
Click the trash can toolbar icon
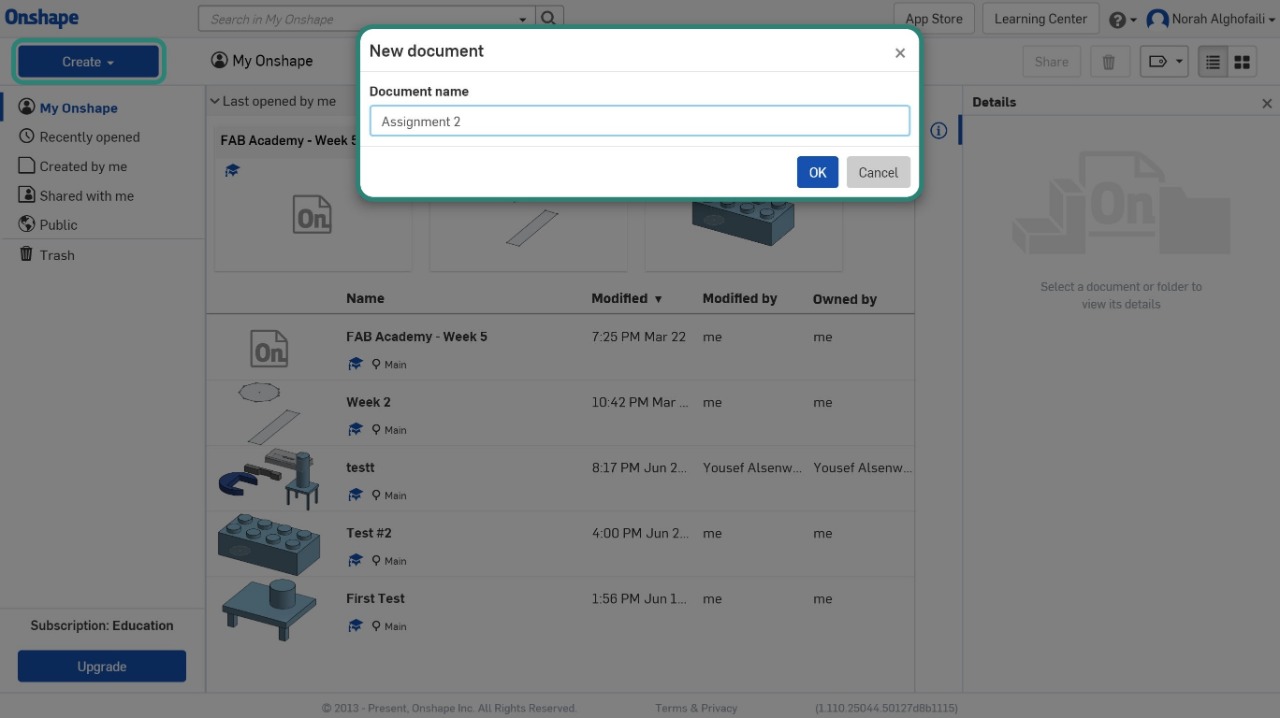[x=1108, y=62]
